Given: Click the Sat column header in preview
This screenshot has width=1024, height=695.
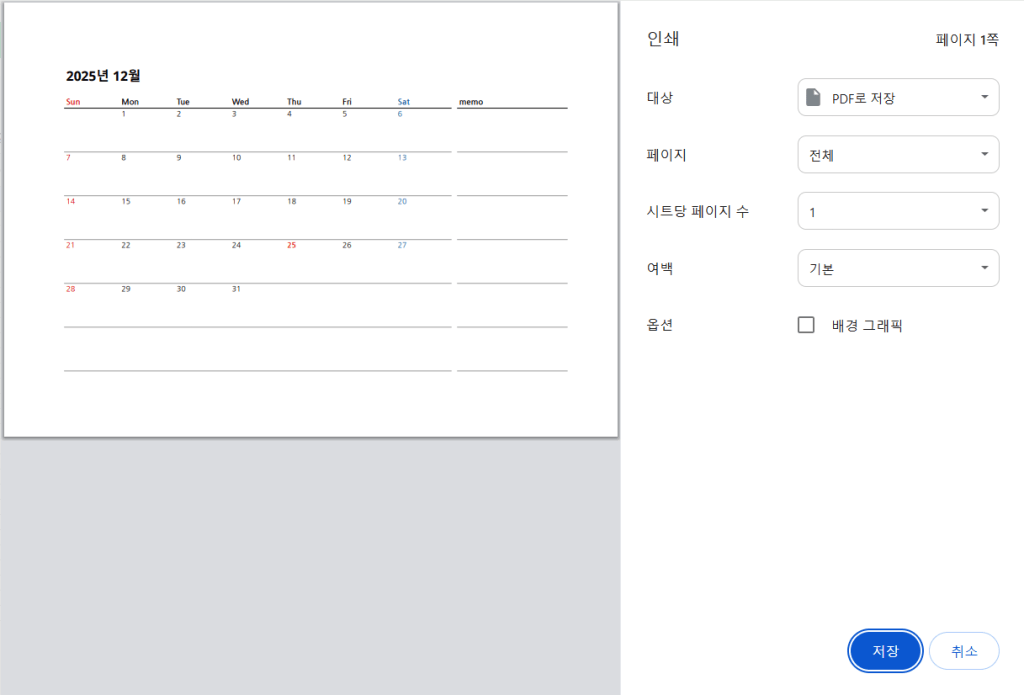Looking at the screenshot, I should coord(403,102).
